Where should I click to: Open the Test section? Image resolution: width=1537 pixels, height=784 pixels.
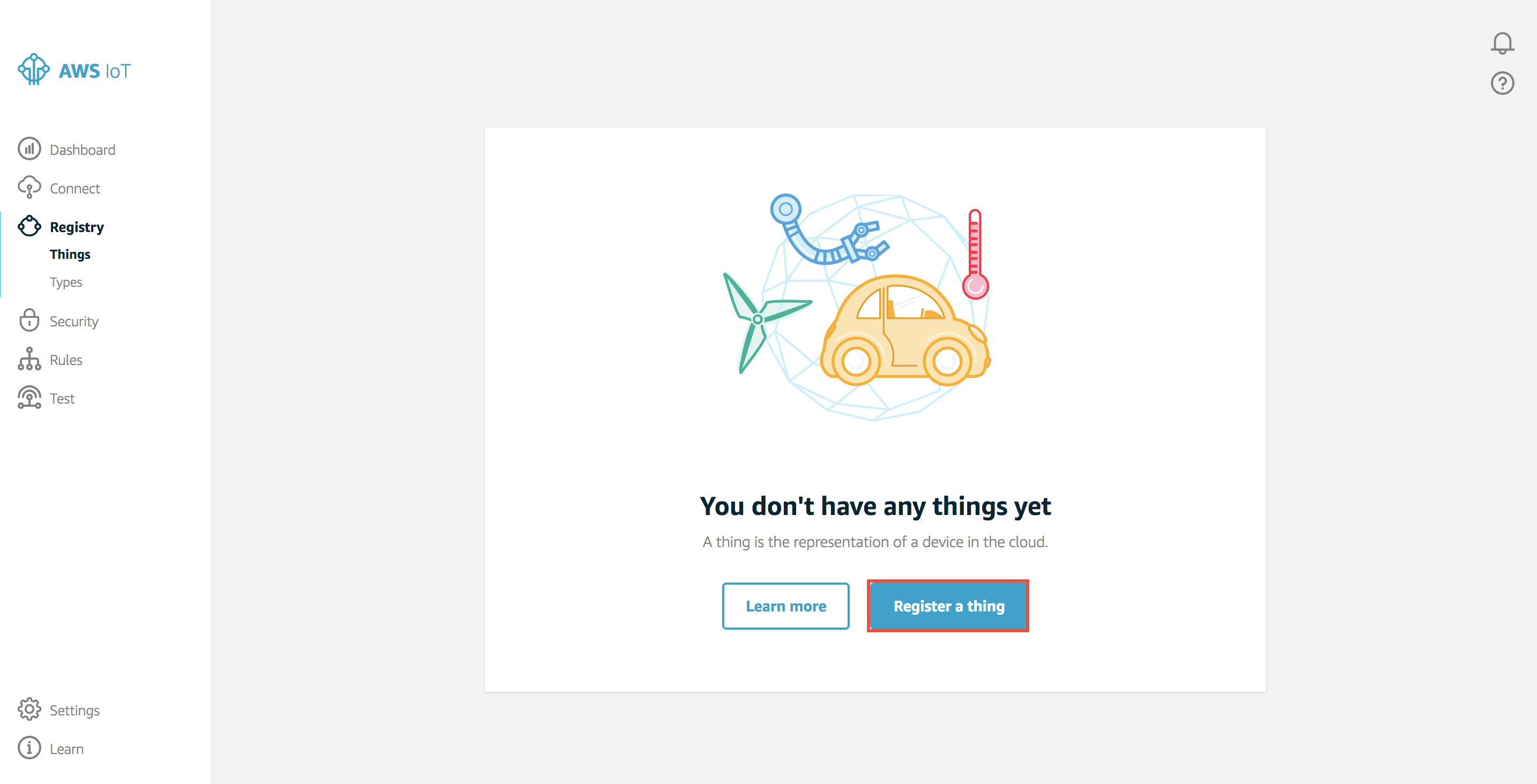click(x=61, y=398)
